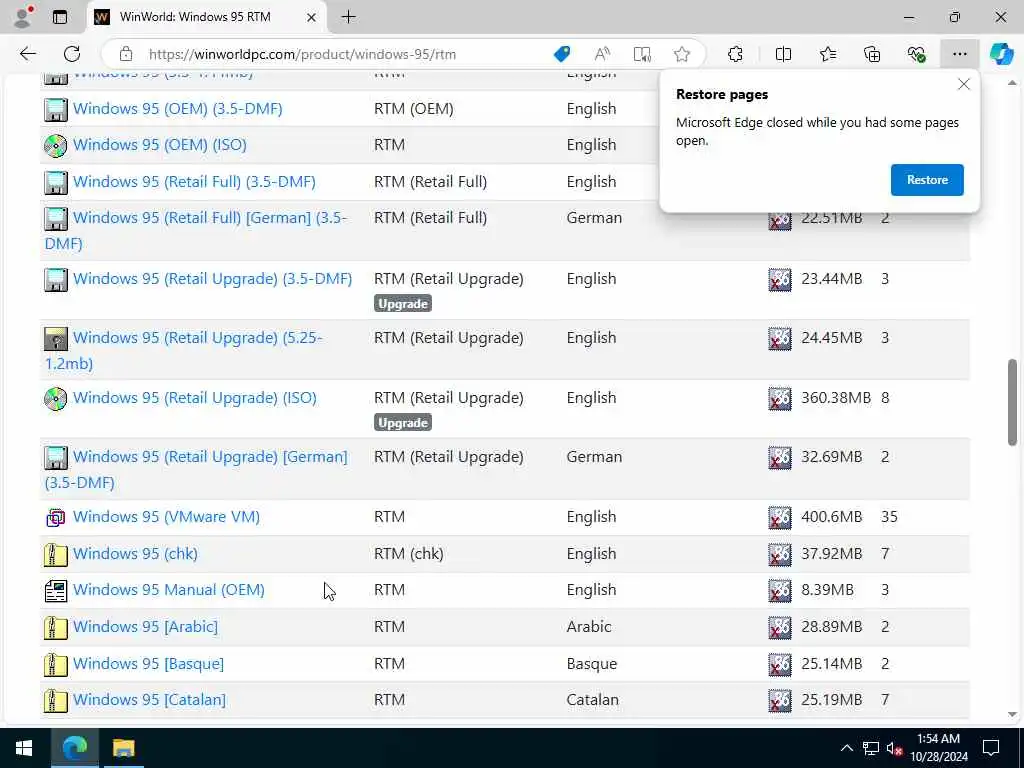Select the Basque language cell
This screenshot has height=768, width=1024.
tap(592, 664)
